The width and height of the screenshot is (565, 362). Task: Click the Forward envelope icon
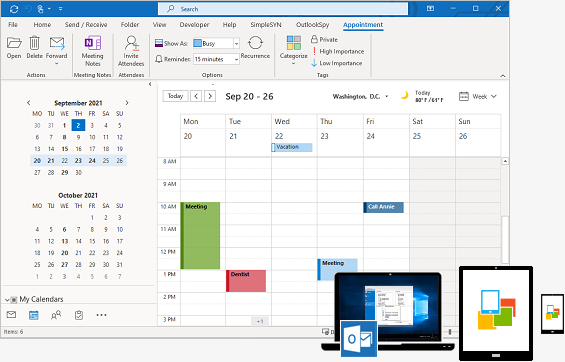point(57,43)
